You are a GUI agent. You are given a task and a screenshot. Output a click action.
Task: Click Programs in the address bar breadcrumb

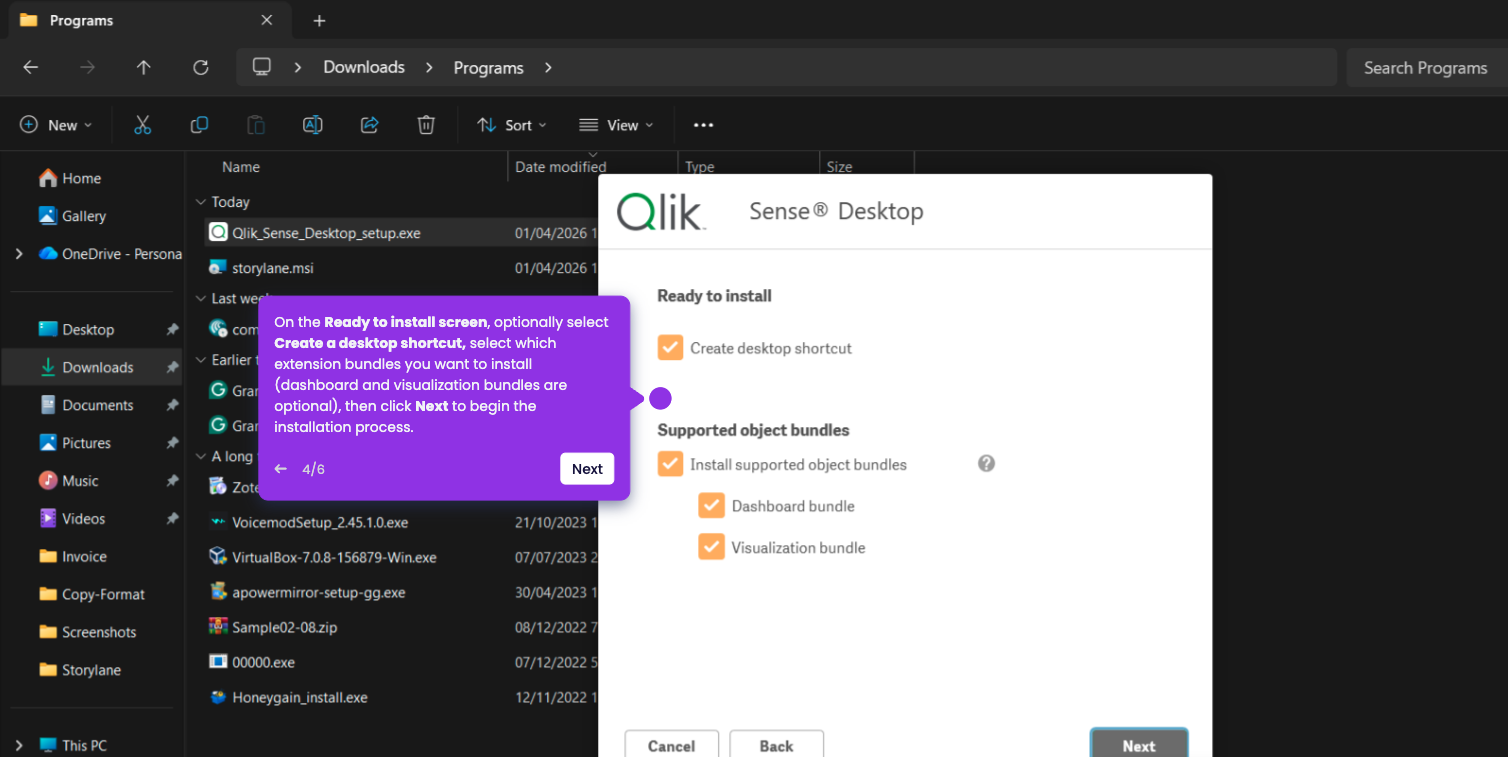click(488, 67)
